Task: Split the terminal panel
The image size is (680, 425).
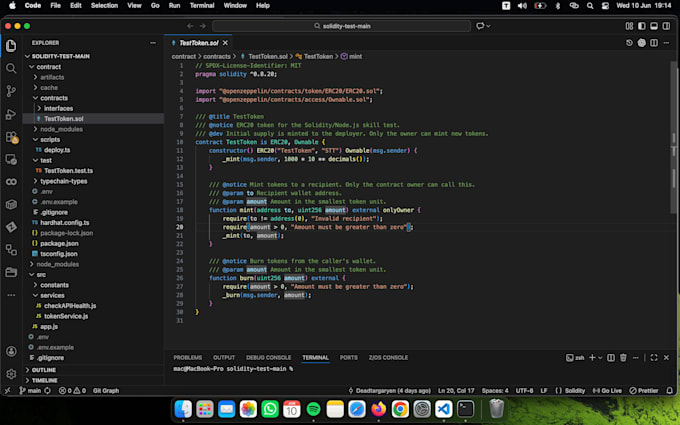Action: click(x=611, y=358)
